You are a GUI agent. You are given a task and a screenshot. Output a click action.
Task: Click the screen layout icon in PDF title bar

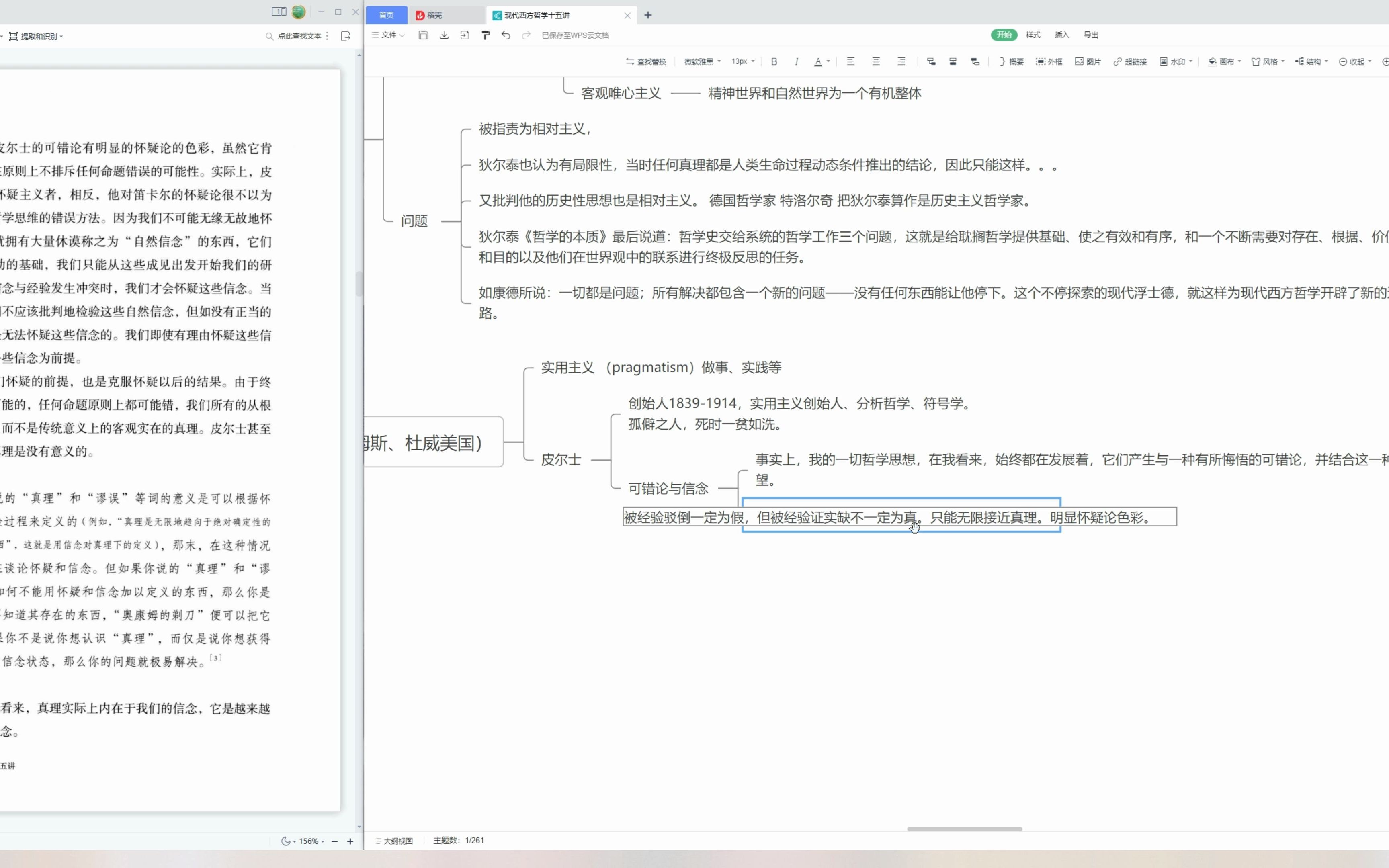point(279,12)
